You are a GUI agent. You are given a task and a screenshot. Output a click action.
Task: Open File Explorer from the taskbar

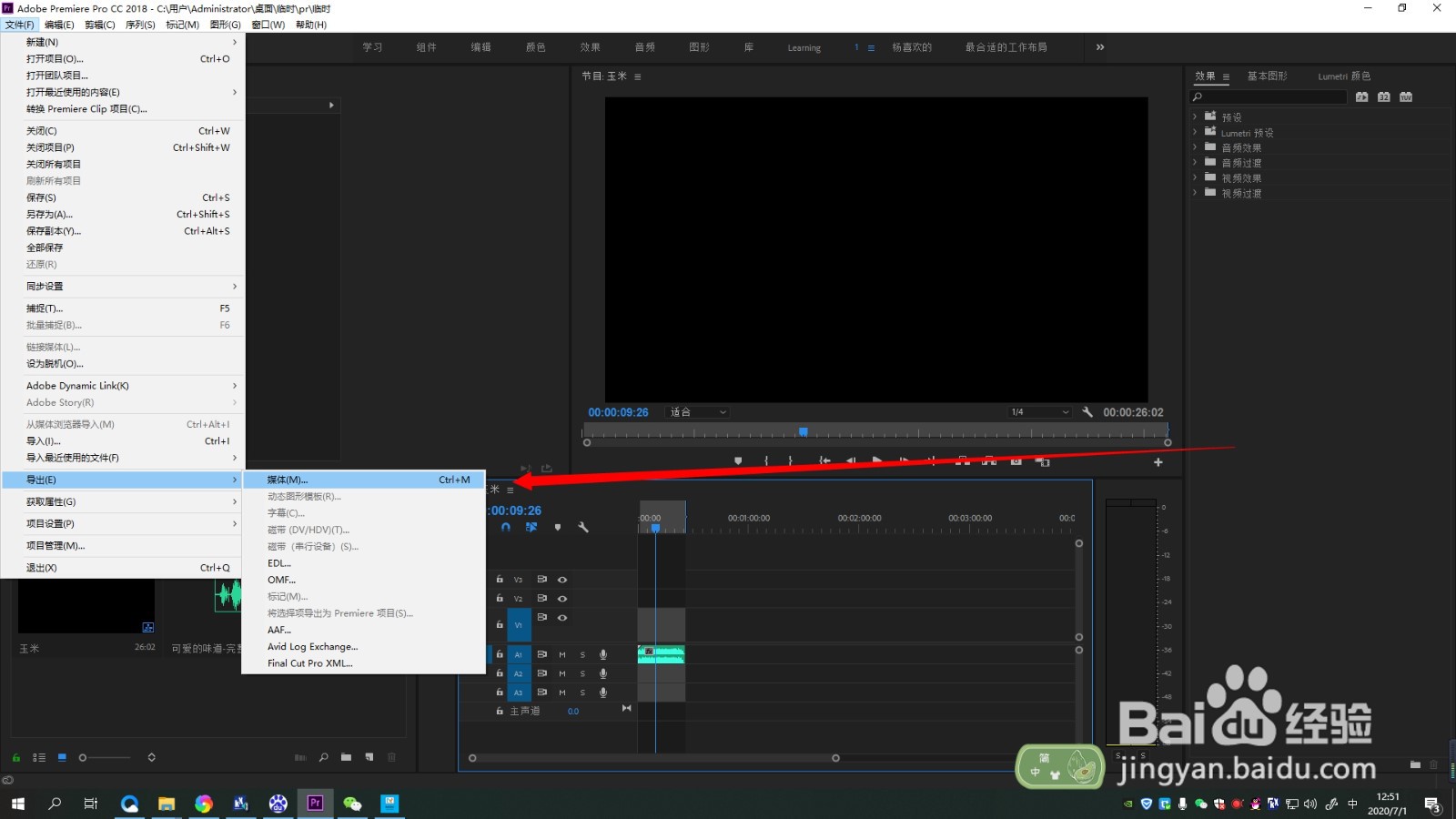pos(166,803)
